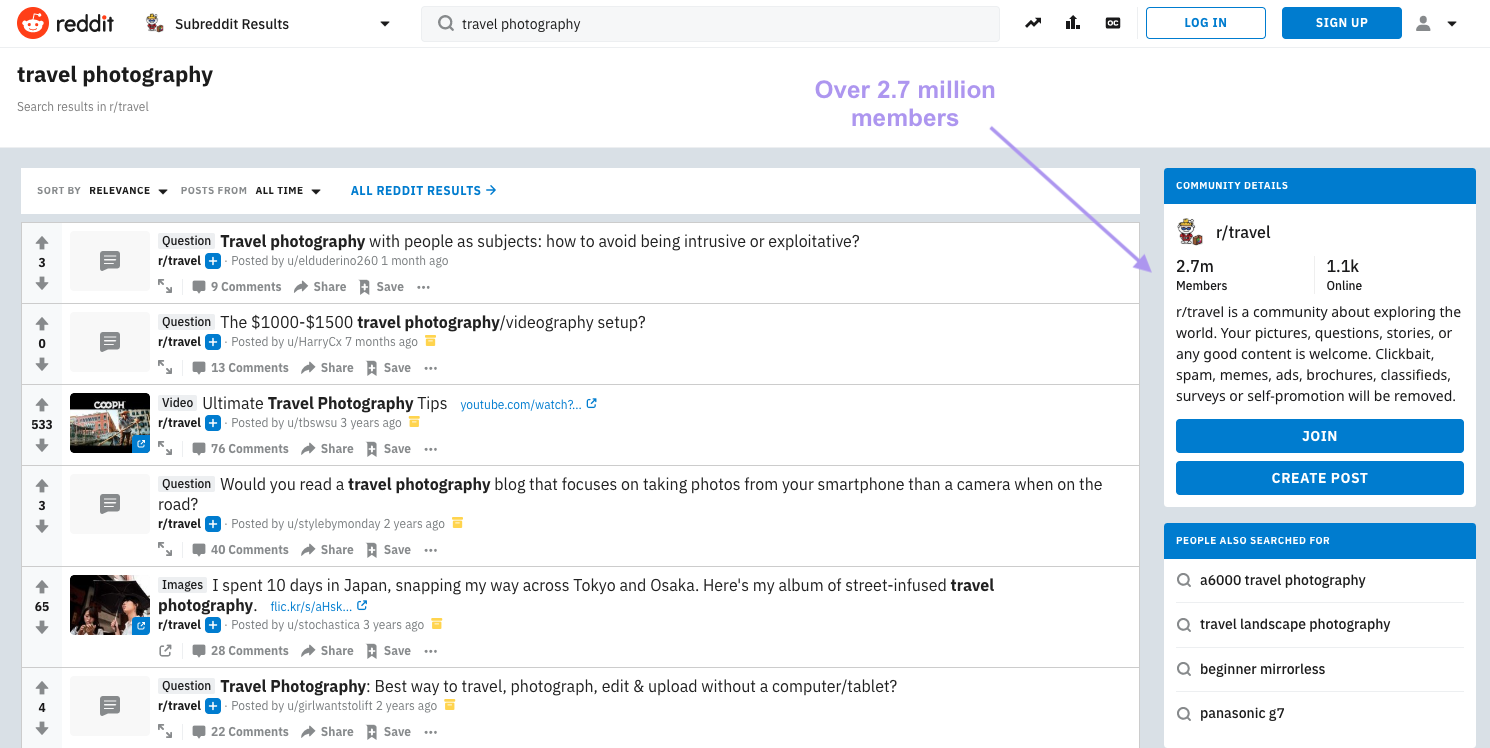This screenshot has width=1490, height=748.
Task: Downvote the smartphone travel photography blog question
Action: click(41, 526)
